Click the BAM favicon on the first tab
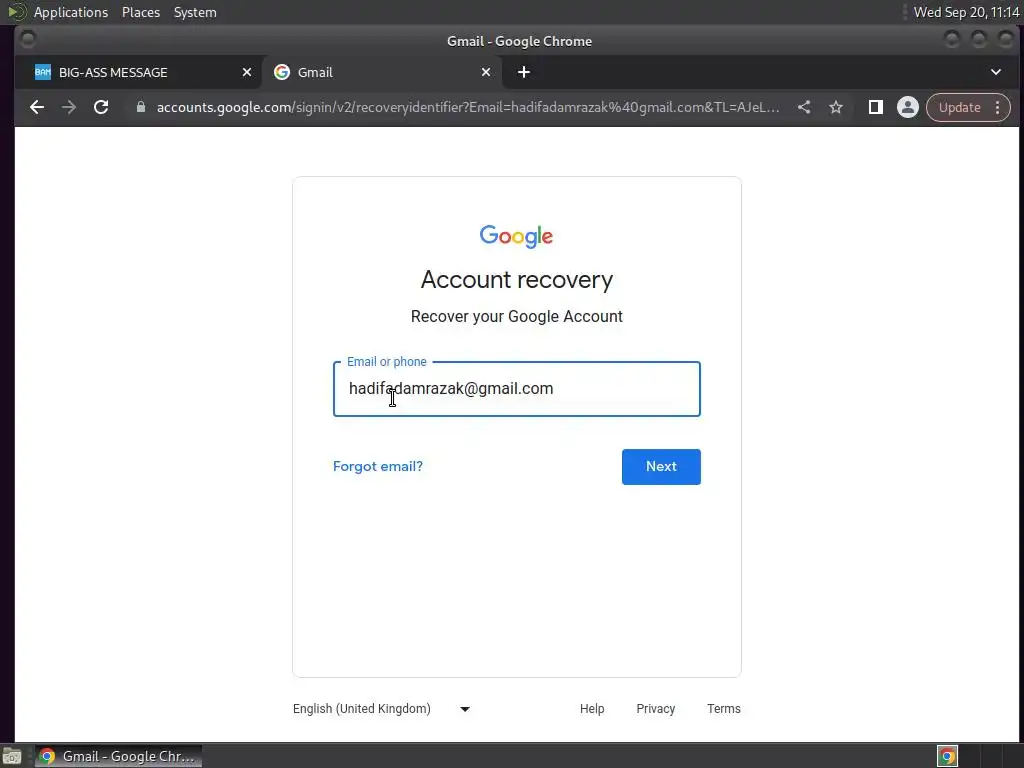This screenshot has height=768, width=1024. 42,72
